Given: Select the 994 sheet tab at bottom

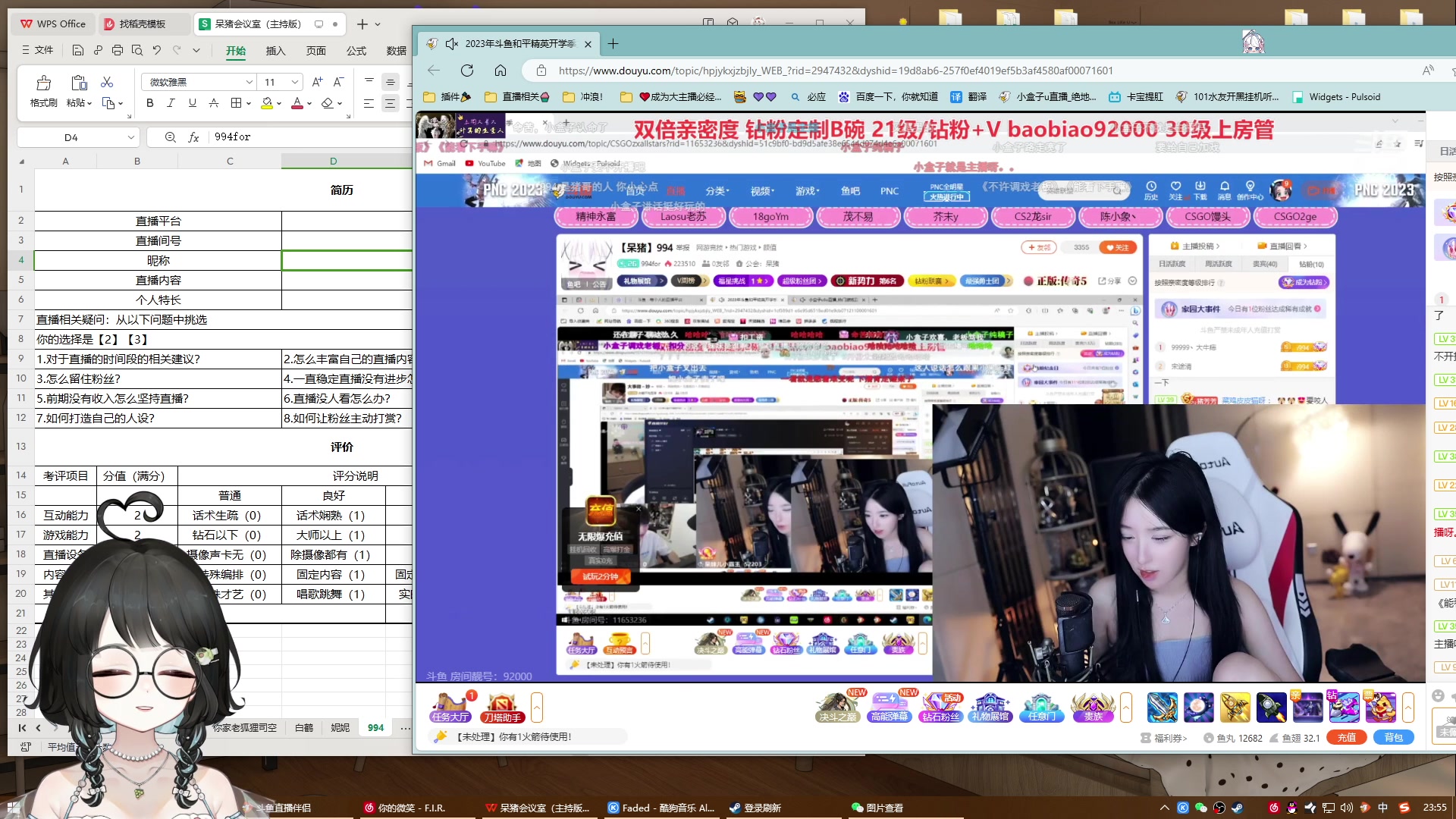Looking at the screenshot, I should 375,727.
